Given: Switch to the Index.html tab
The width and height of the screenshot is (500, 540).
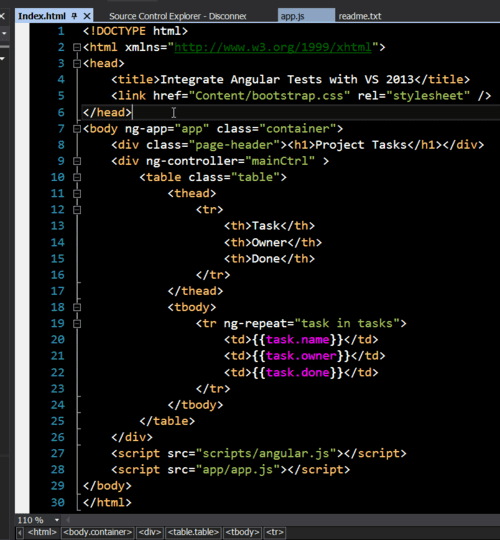Looking at the screenshot, I should [x=42, y=16].
